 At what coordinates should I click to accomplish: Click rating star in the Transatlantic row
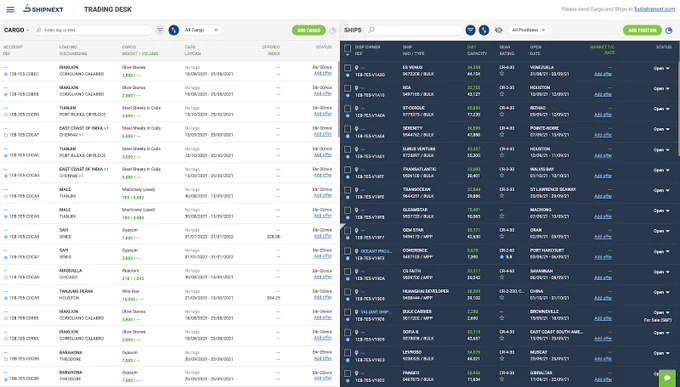[502, 176]
